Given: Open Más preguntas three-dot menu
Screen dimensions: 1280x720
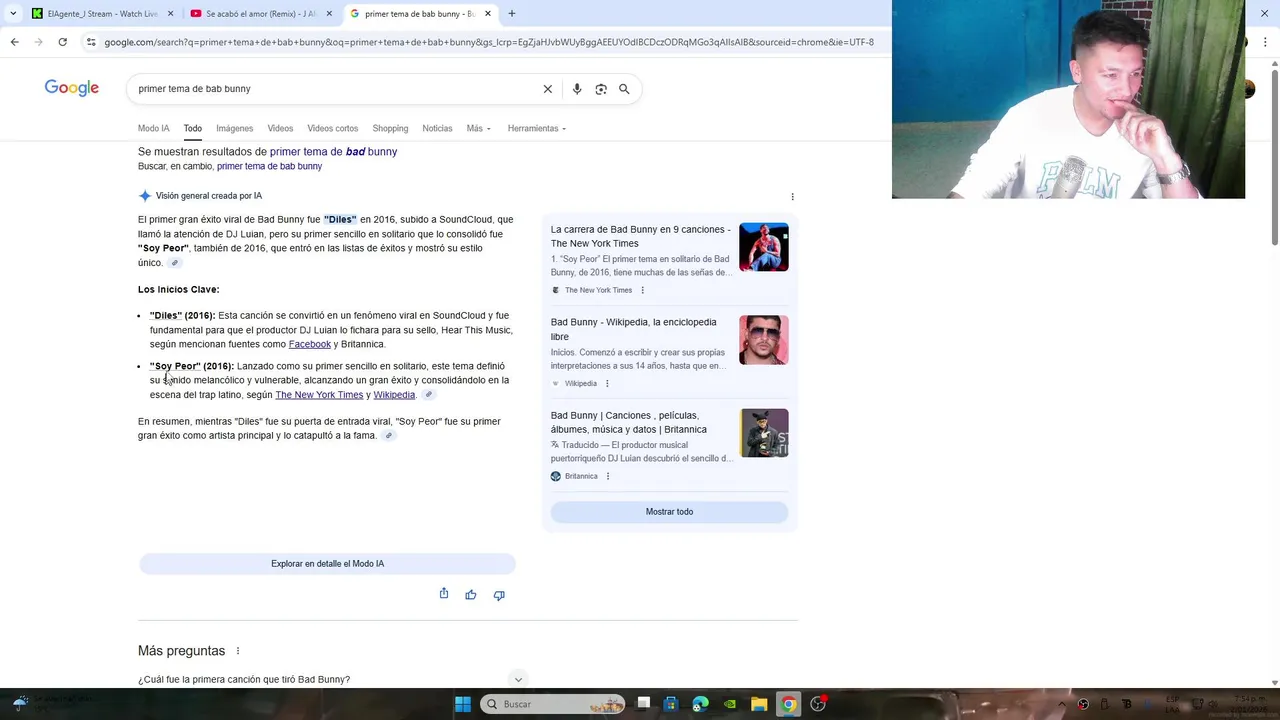Looking at the screenshot, I should click(238, 651).
